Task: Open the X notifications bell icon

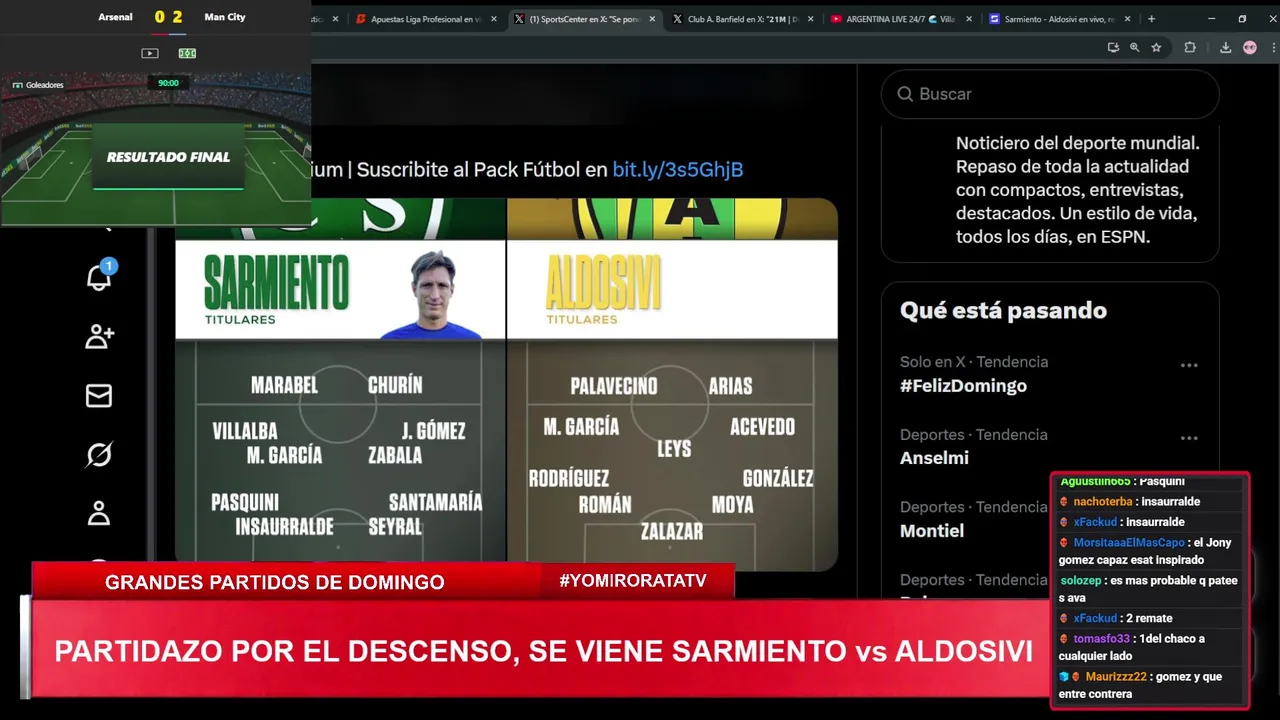Action: 99,277
